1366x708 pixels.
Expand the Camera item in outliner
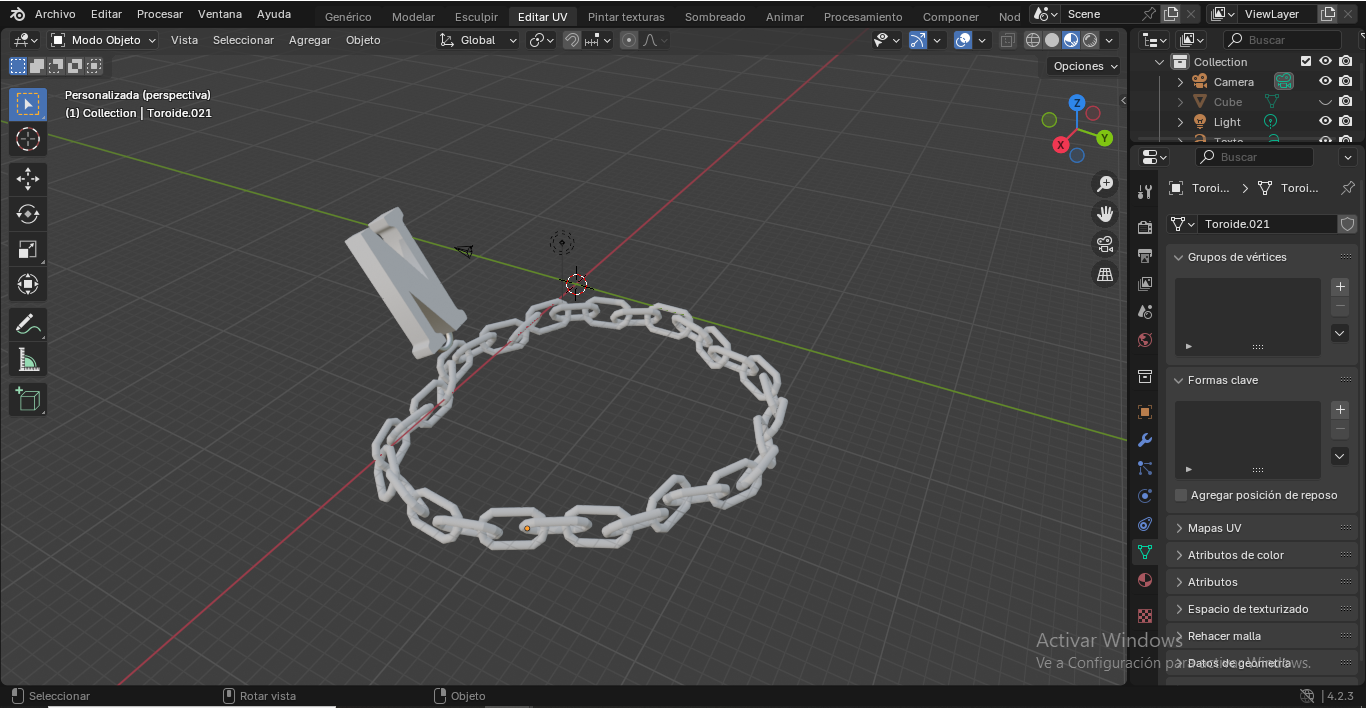(x=1180, y=82)
